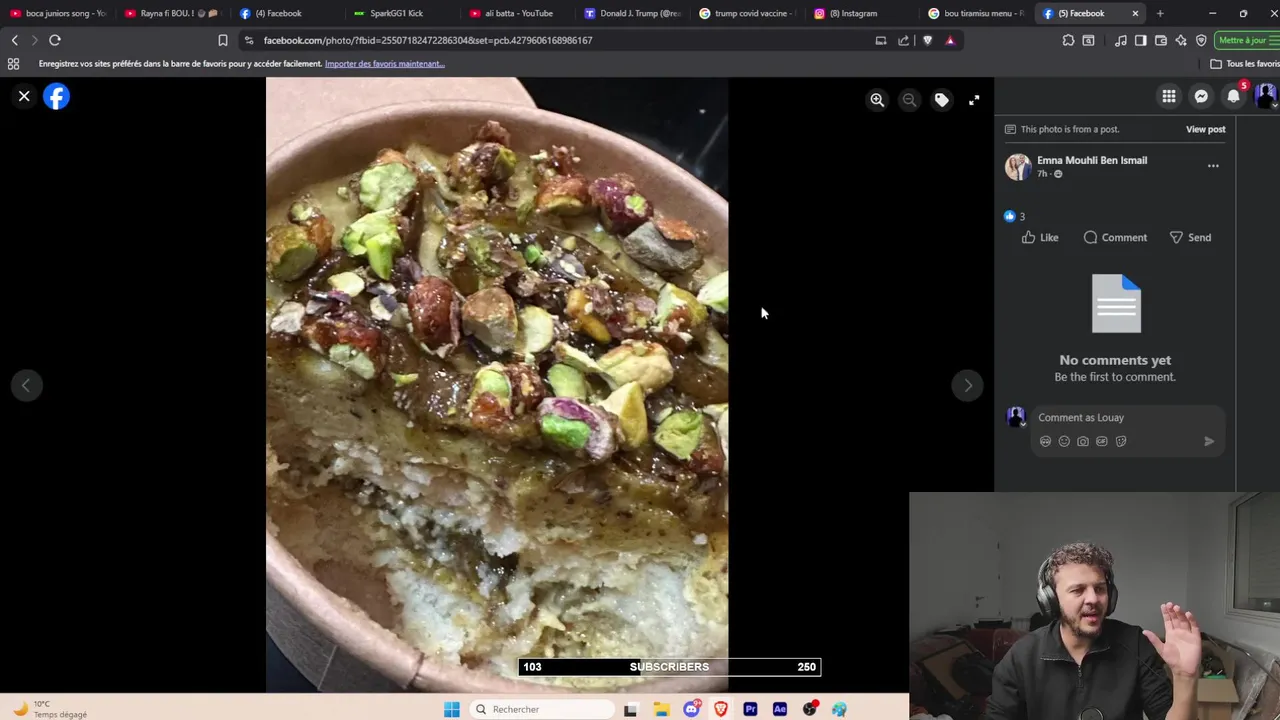Add a sticker to the comment
This screenshot has width=1280, height=720.
pos(1121,441)
